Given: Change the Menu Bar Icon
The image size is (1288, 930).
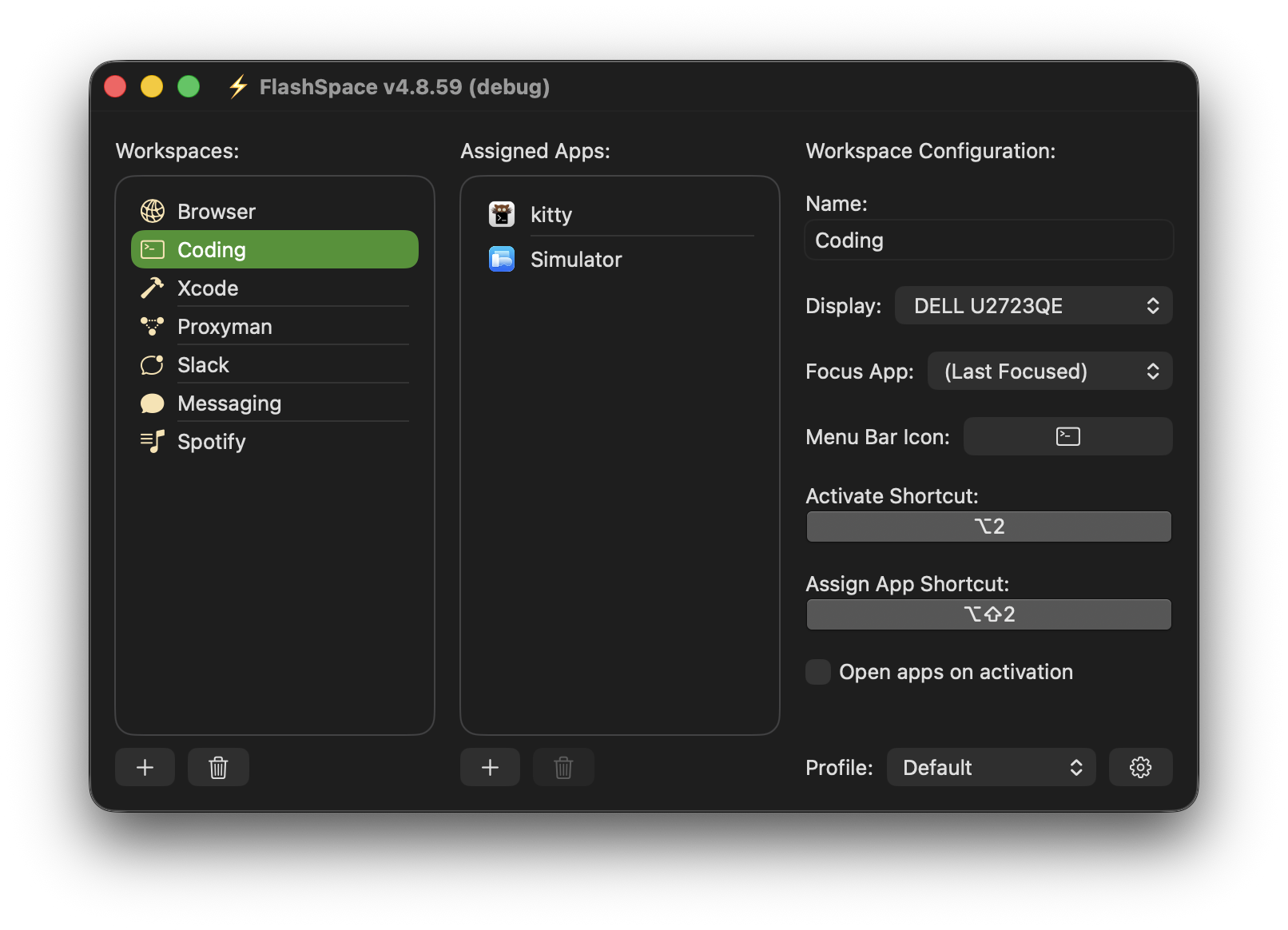Looking at the screenshot, I should pyautogui.click(x=1067, y=436).
